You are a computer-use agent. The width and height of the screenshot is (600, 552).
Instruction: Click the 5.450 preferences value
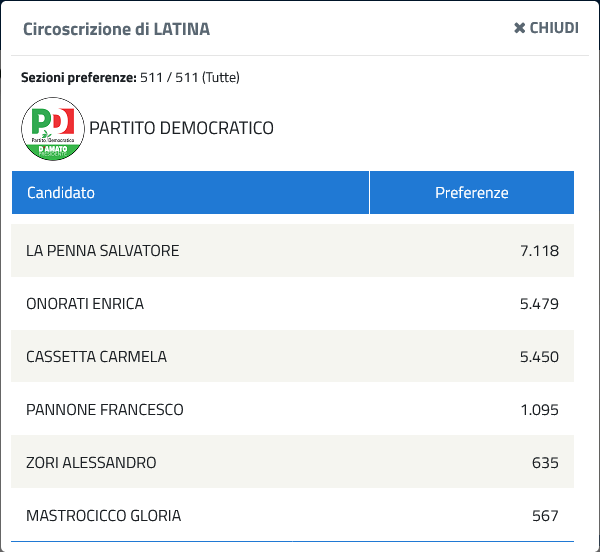point(539,357)
